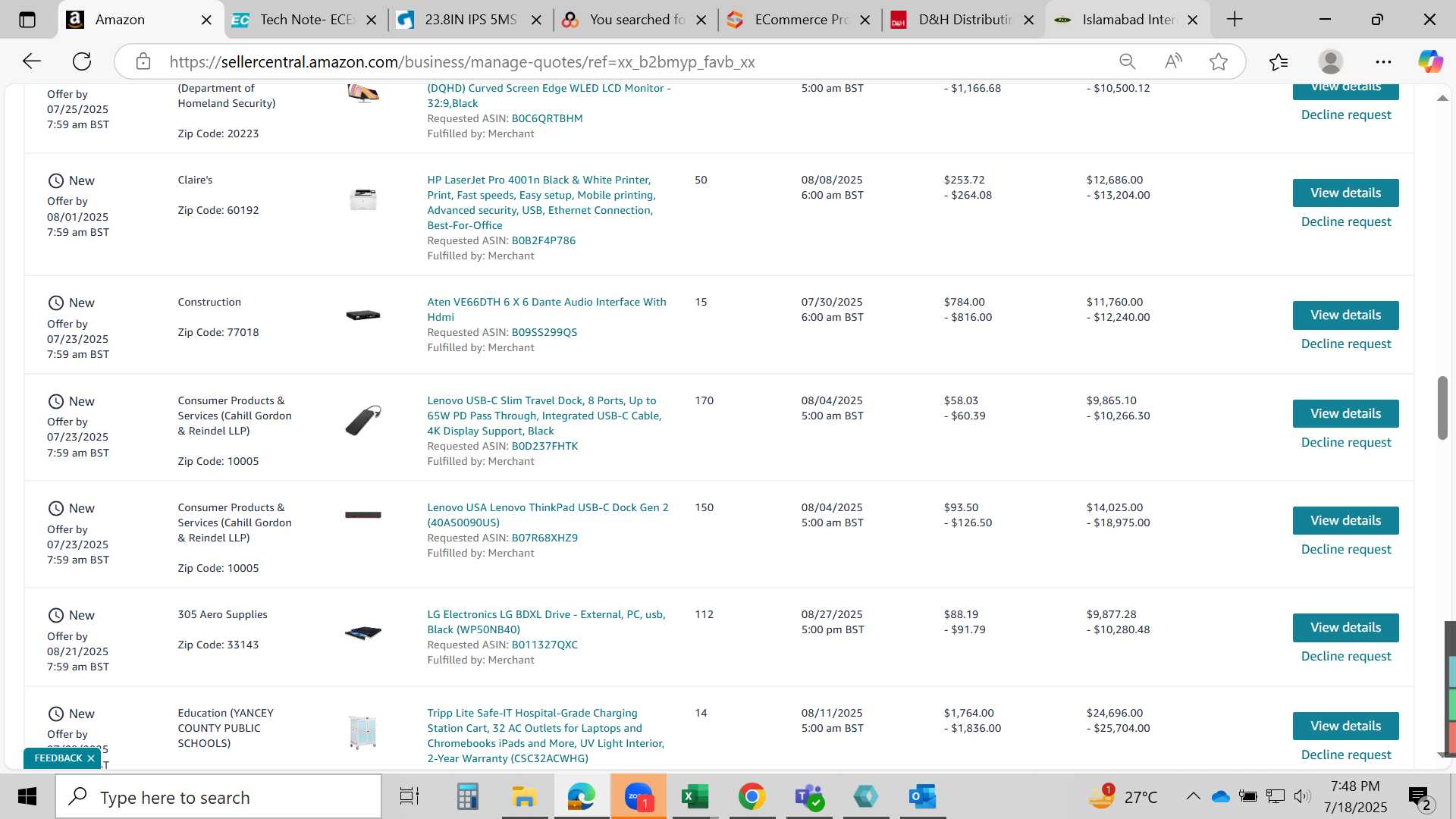1456x819 pixels.
Task: Open File Explorer from the taskbar
Action: (524, 797)
